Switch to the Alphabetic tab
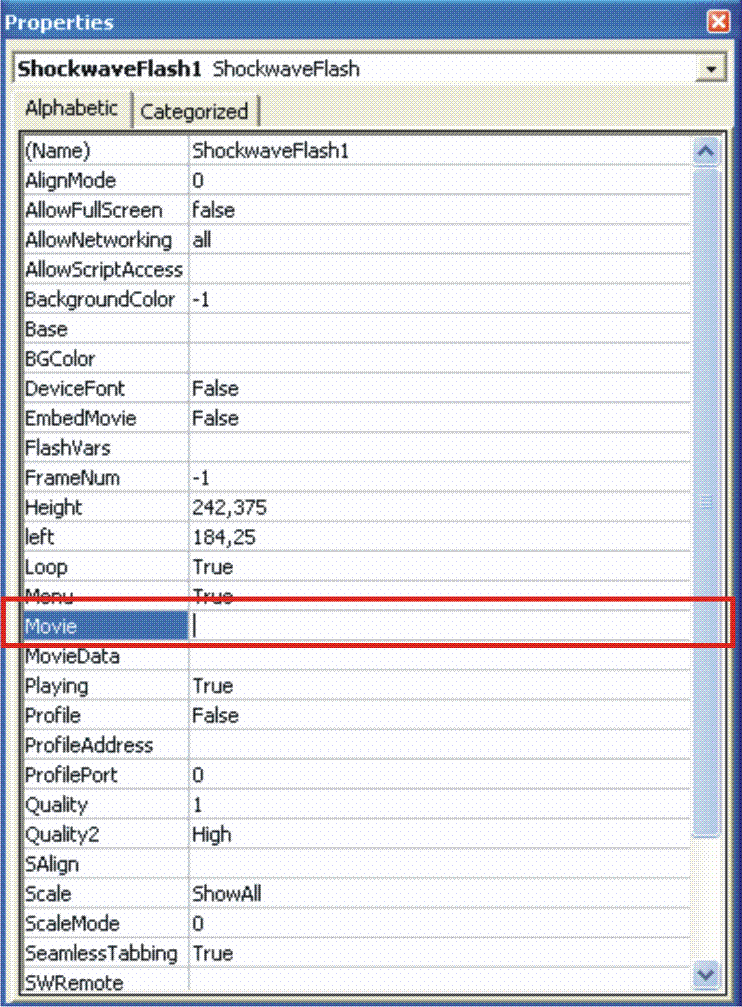Image resolution: width=742 pixels, height=1007 pixels. pyautogui.click(x=71, y=109)
